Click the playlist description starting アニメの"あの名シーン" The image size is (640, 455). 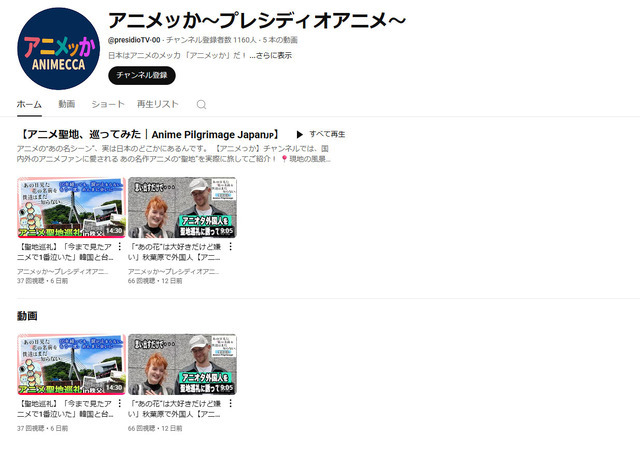[x=174, y=154]
